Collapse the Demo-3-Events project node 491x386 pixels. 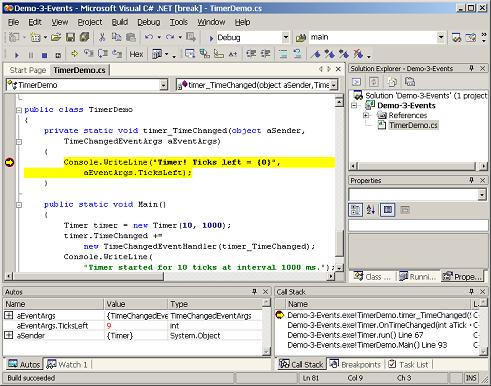click(x=355, y=106)
